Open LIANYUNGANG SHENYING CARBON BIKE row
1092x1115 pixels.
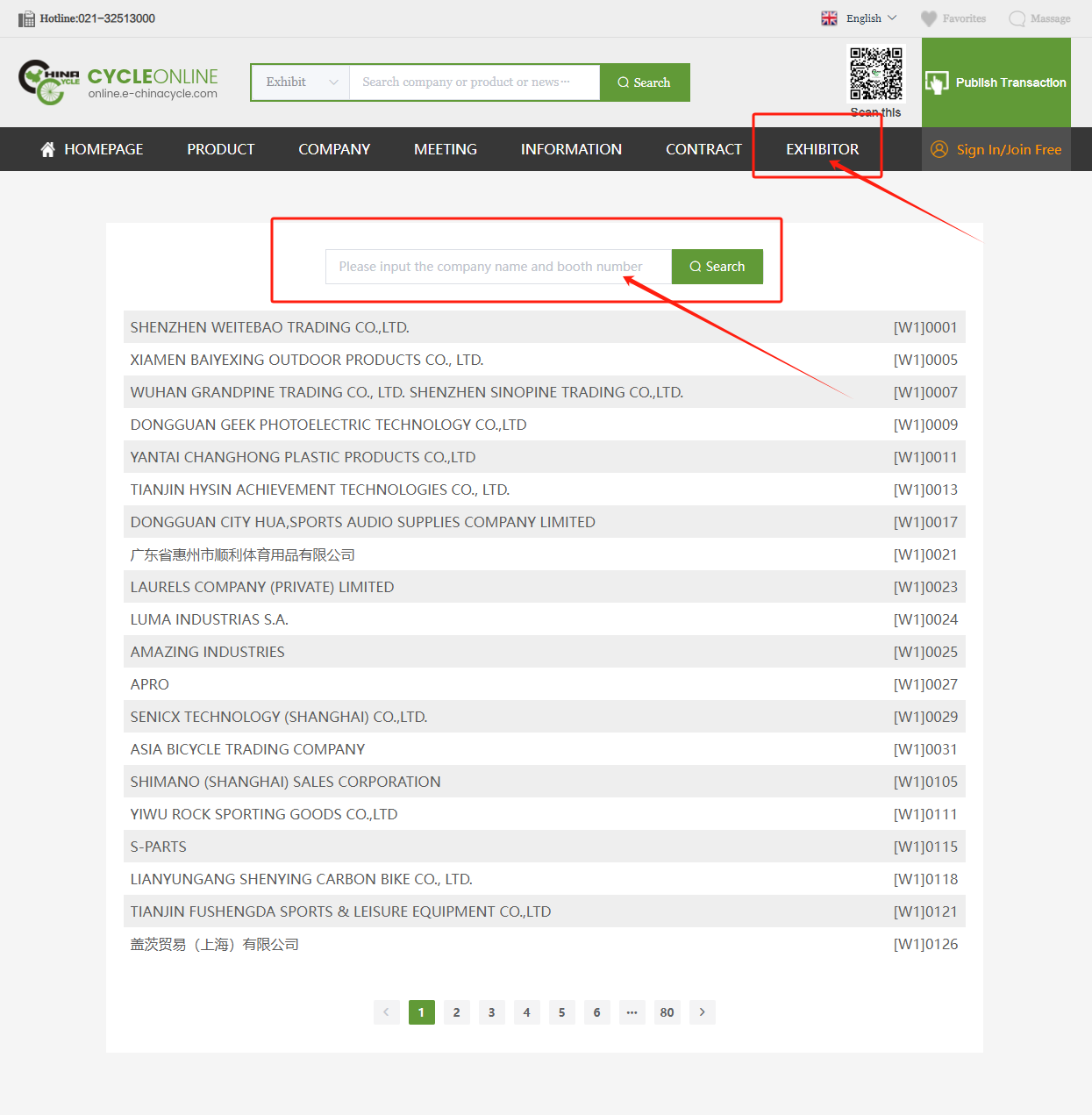544,879
